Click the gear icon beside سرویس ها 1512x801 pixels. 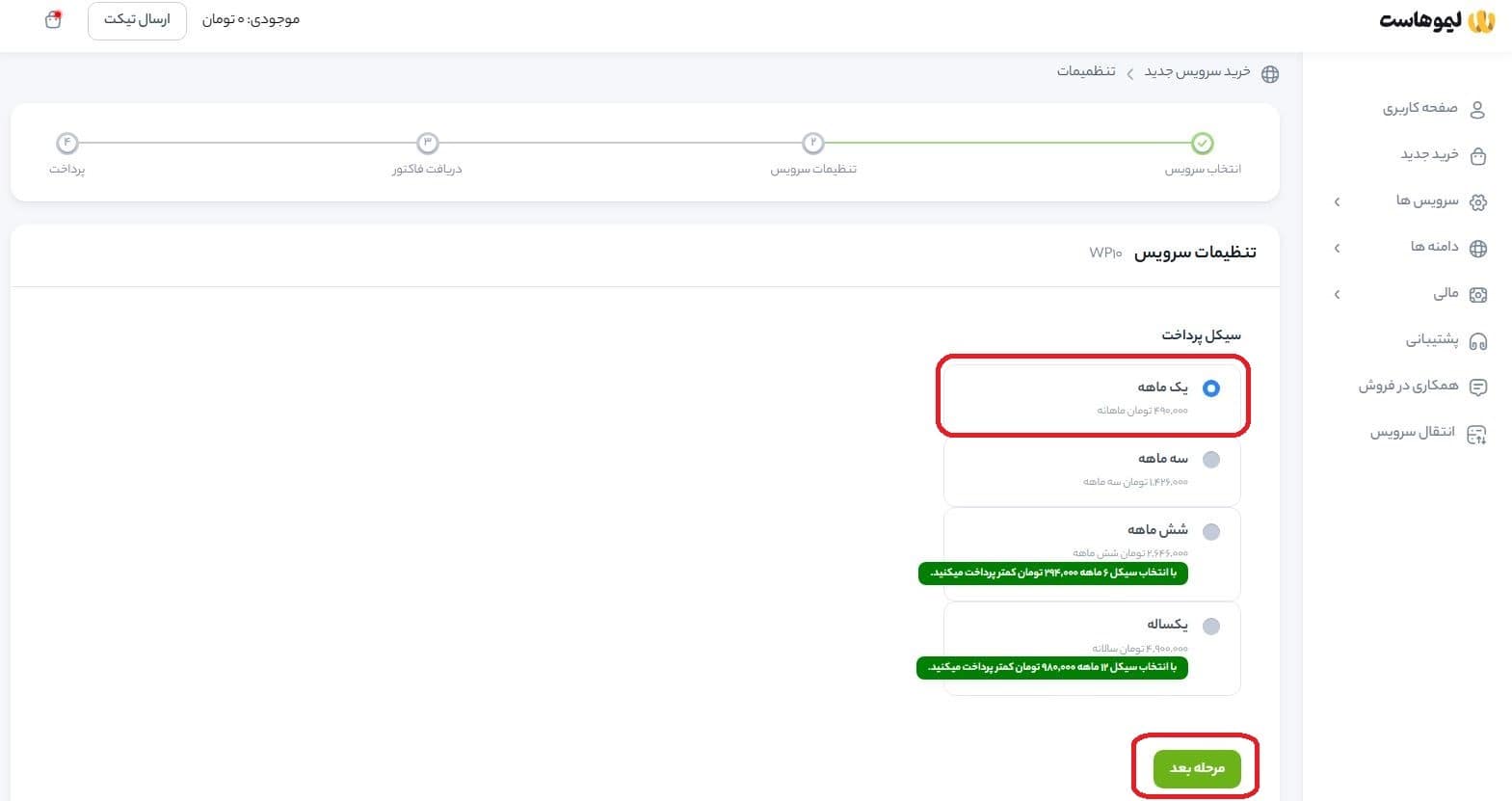point(1477,201)
